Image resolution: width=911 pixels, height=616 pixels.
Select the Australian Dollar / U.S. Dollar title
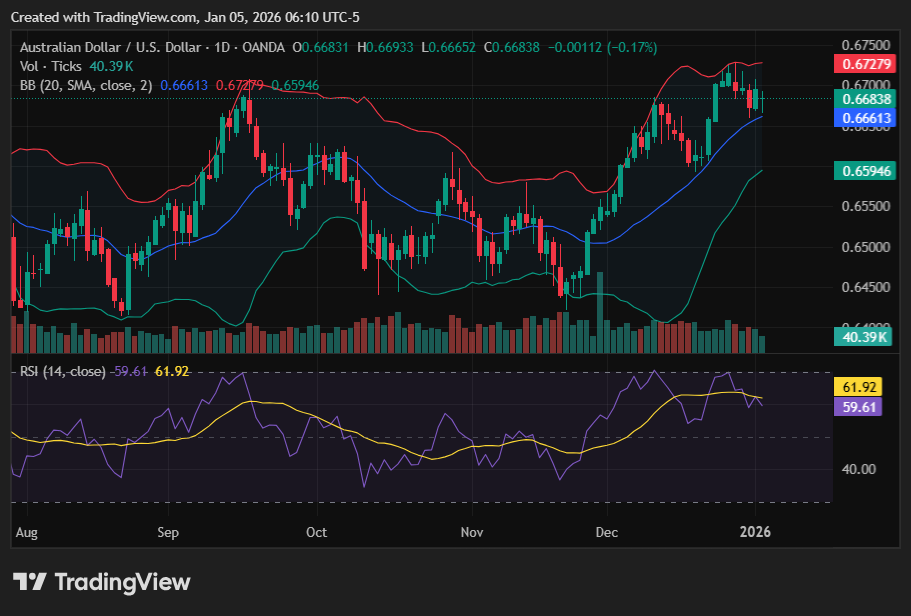pos(110,48)
